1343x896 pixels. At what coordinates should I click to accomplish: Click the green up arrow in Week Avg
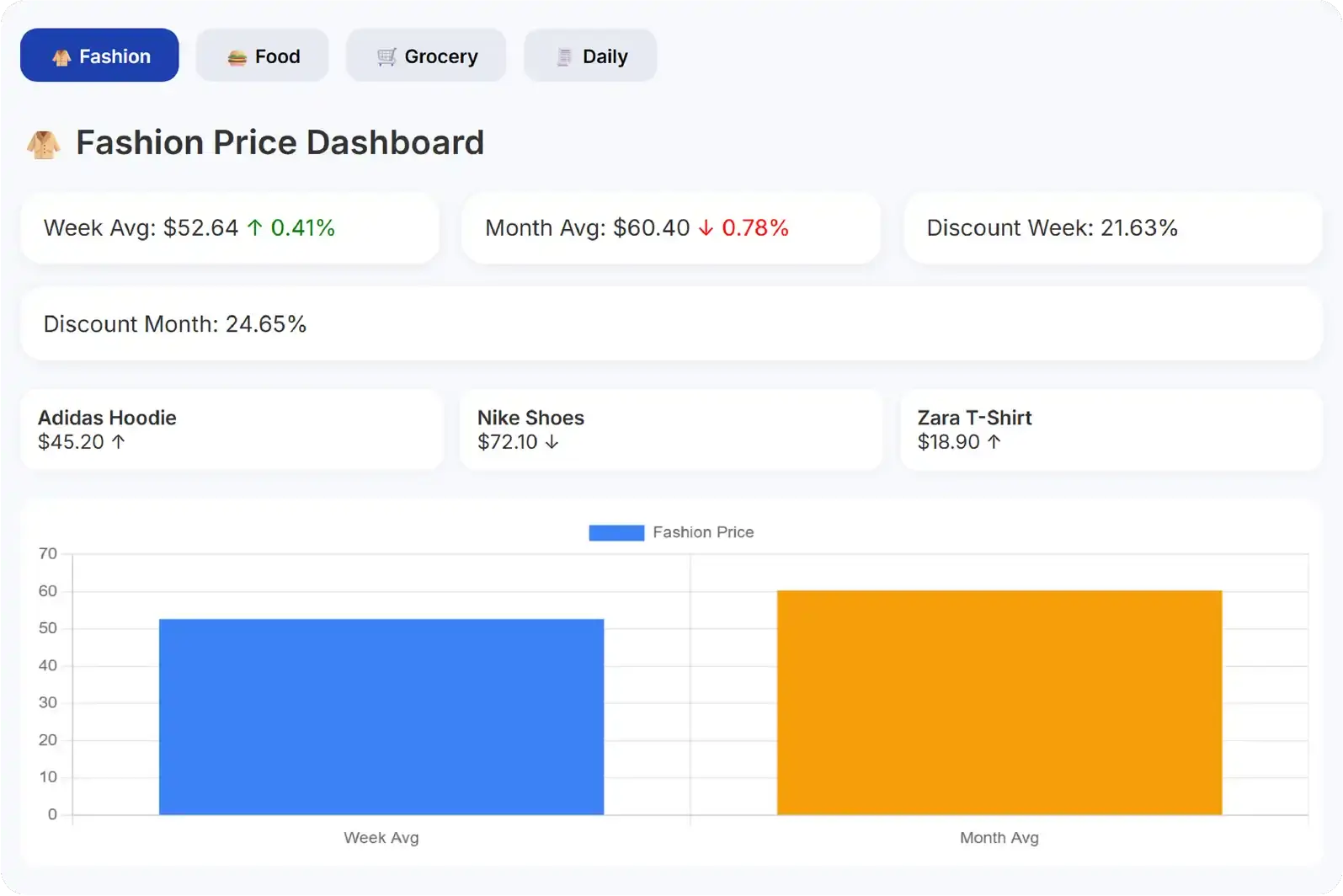point(254,227)
